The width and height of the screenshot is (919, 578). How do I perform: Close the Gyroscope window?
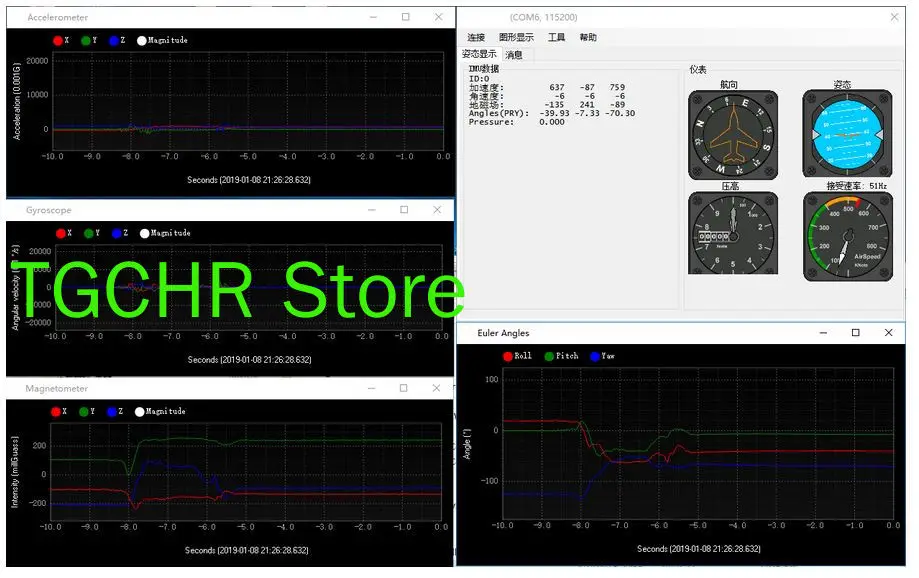click(x=437, y=210)
